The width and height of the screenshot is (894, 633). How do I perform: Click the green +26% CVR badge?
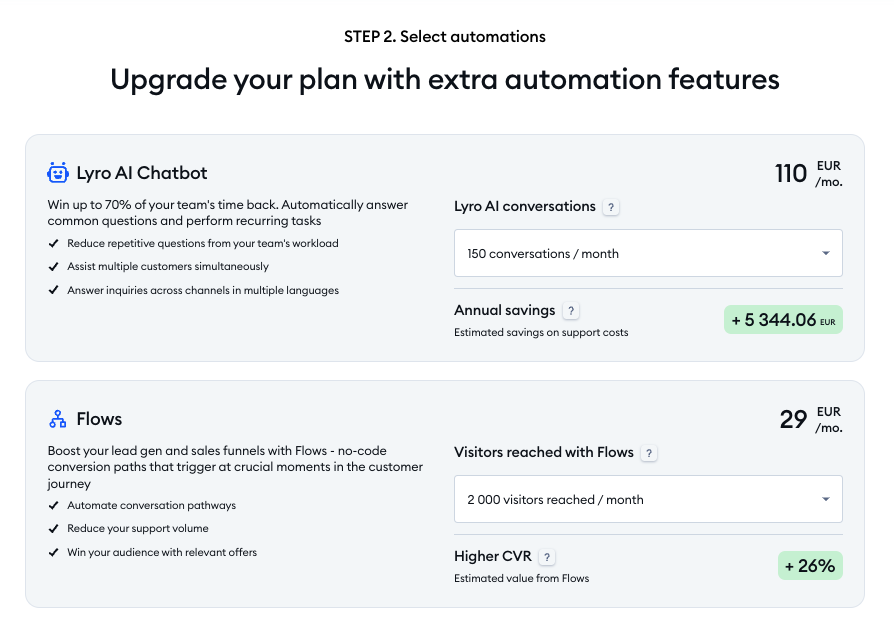click(810, 565)
